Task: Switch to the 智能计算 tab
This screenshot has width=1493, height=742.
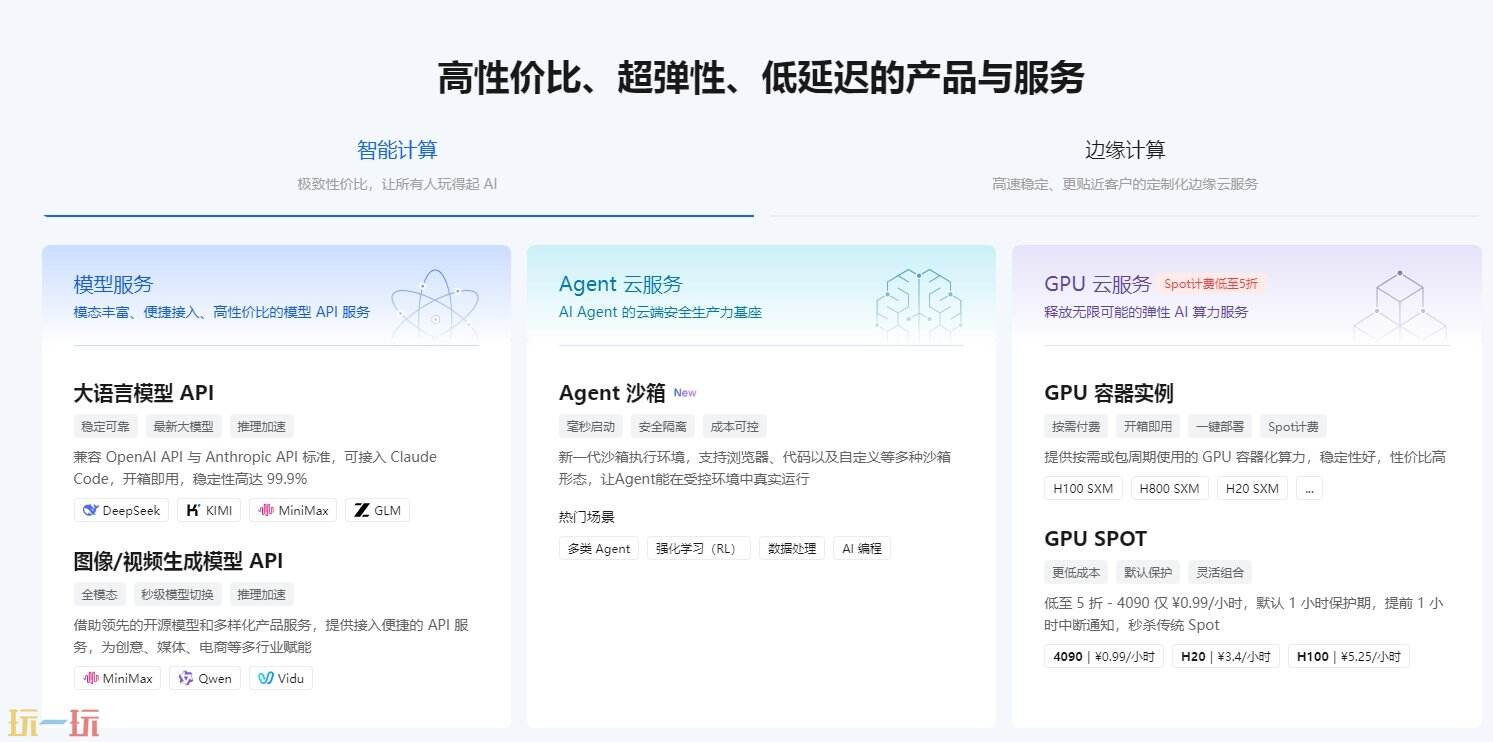Action: (398, 148)
